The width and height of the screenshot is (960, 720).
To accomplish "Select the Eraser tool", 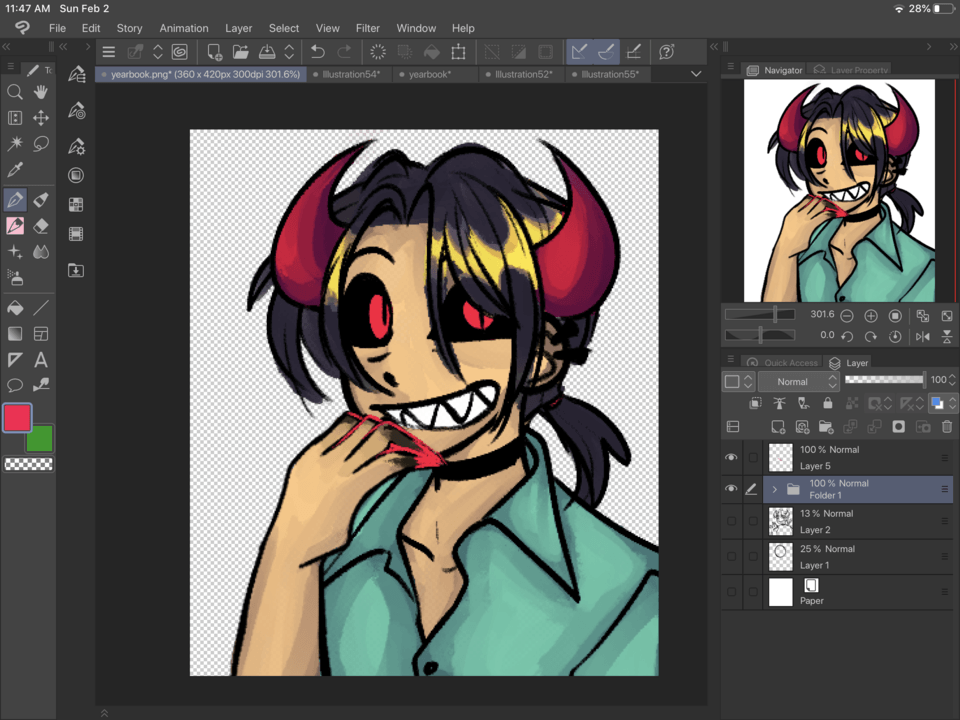I will point(41,226).
